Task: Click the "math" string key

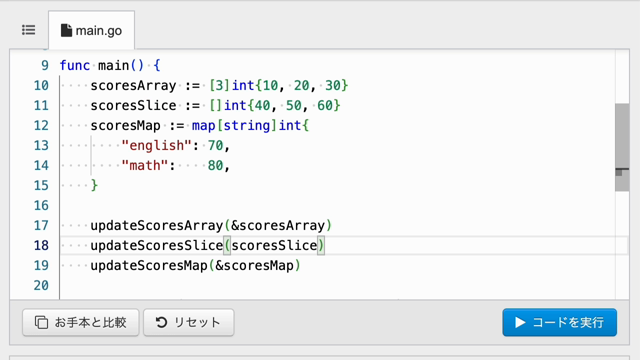Action: (145, 165)
